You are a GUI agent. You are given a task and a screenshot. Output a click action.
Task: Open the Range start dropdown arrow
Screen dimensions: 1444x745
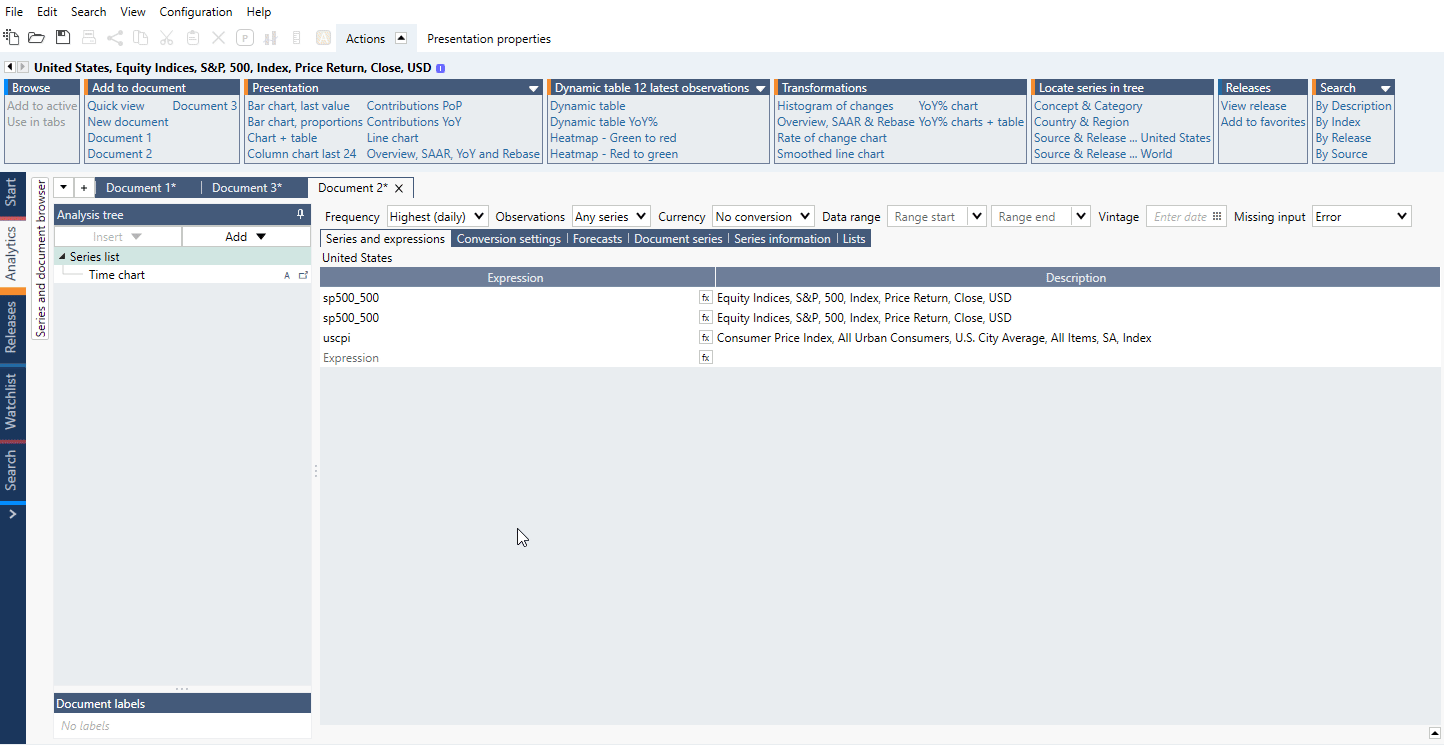pyautogui.click(x=977, y=216)
